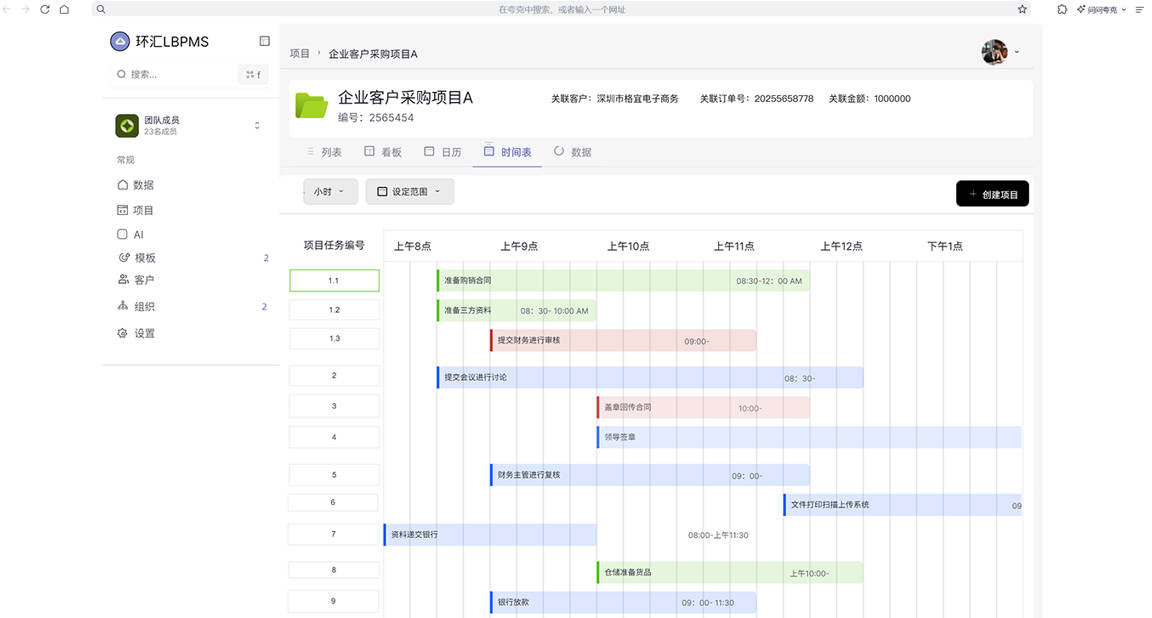
Task: Open the 仓储准备货品 task bar
Action: [730, 572]
